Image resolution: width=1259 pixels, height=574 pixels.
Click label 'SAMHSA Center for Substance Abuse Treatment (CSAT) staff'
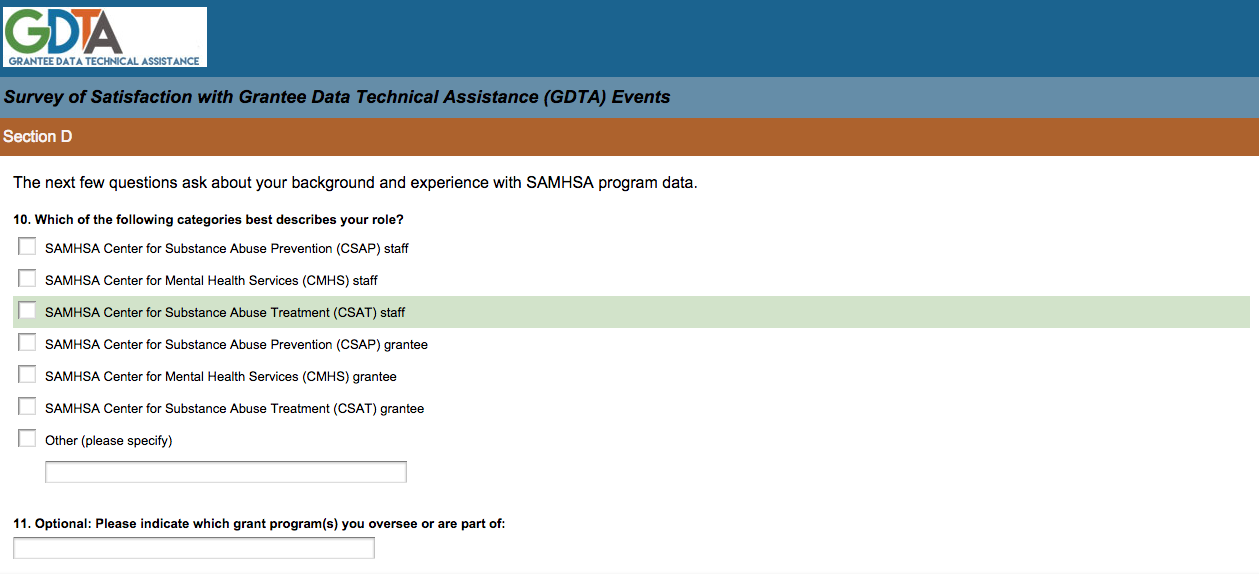[225, 313]
